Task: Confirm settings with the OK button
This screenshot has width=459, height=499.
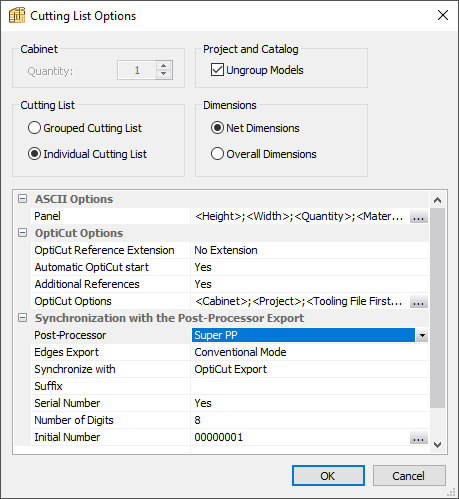Action: coord(328,476)
